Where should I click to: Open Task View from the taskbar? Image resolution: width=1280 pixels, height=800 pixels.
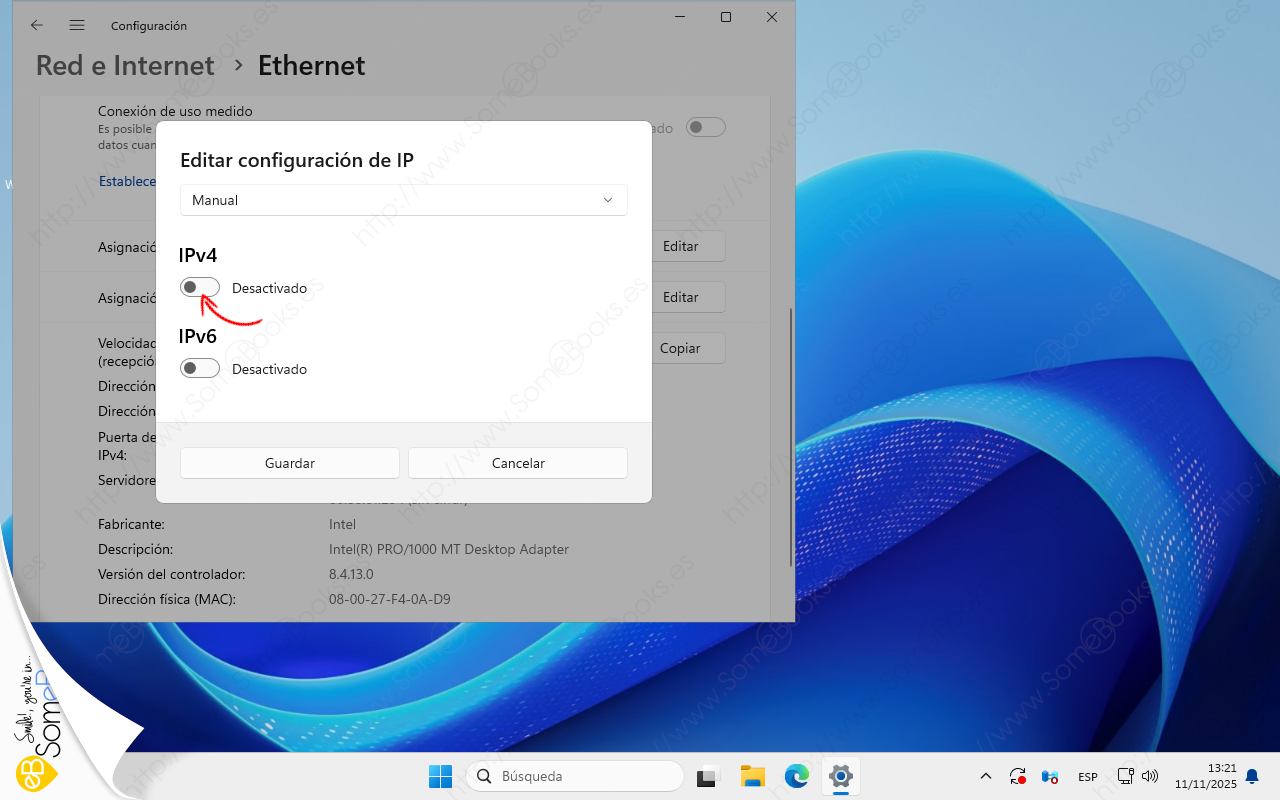pyautogui.click(x=709, y=776)
